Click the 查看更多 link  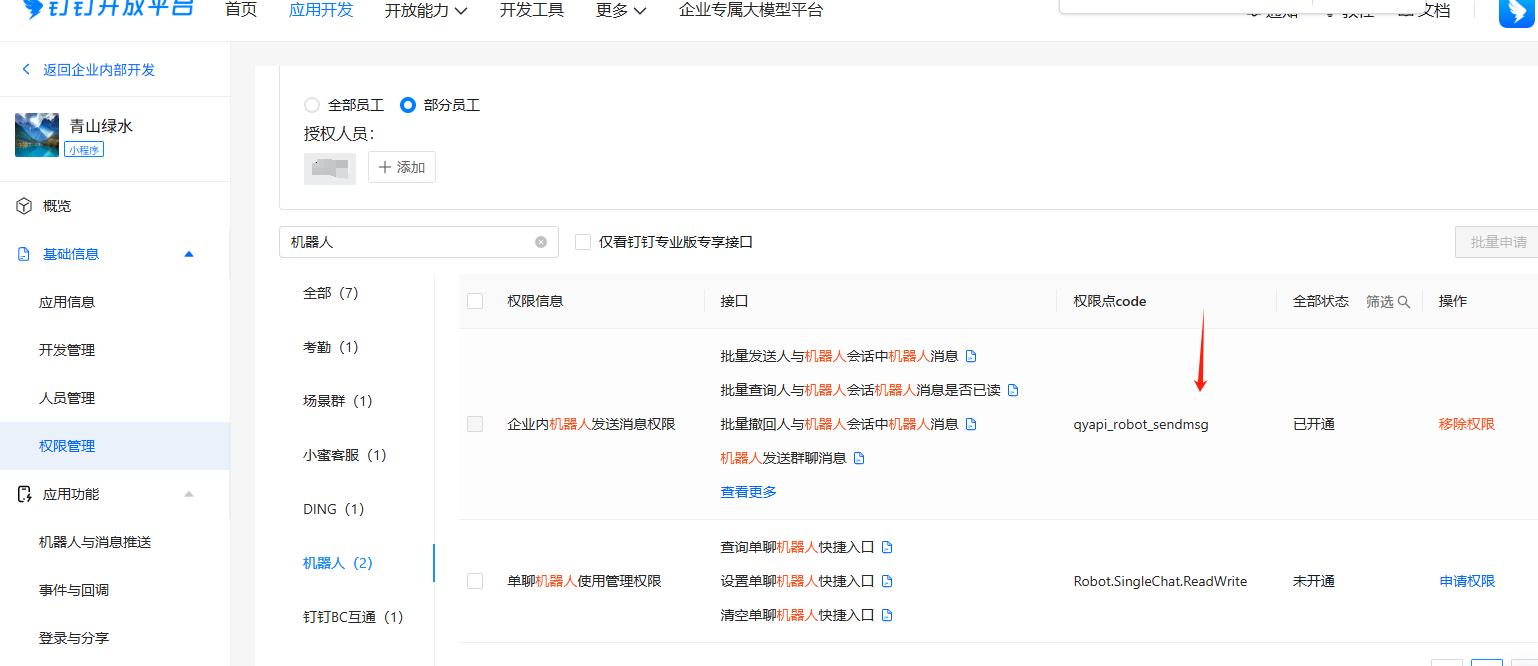pos(748,492)
